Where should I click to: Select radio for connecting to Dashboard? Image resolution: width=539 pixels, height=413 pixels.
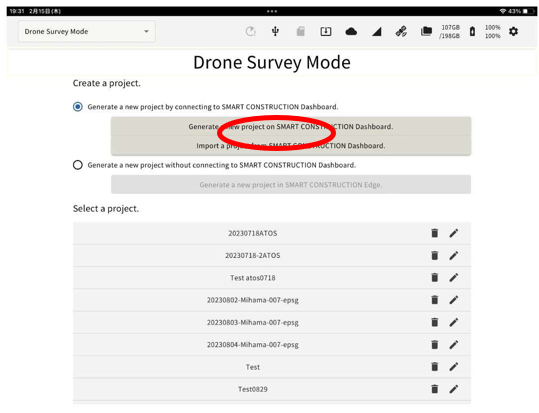pos(78,107)
